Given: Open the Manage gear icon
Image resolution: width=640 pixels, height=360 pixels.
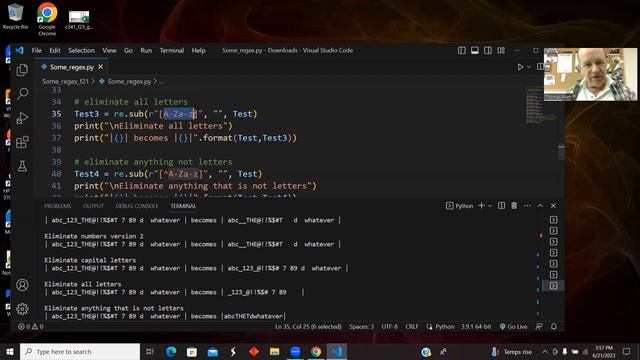Looking at the screenshot, I should 22,309.
